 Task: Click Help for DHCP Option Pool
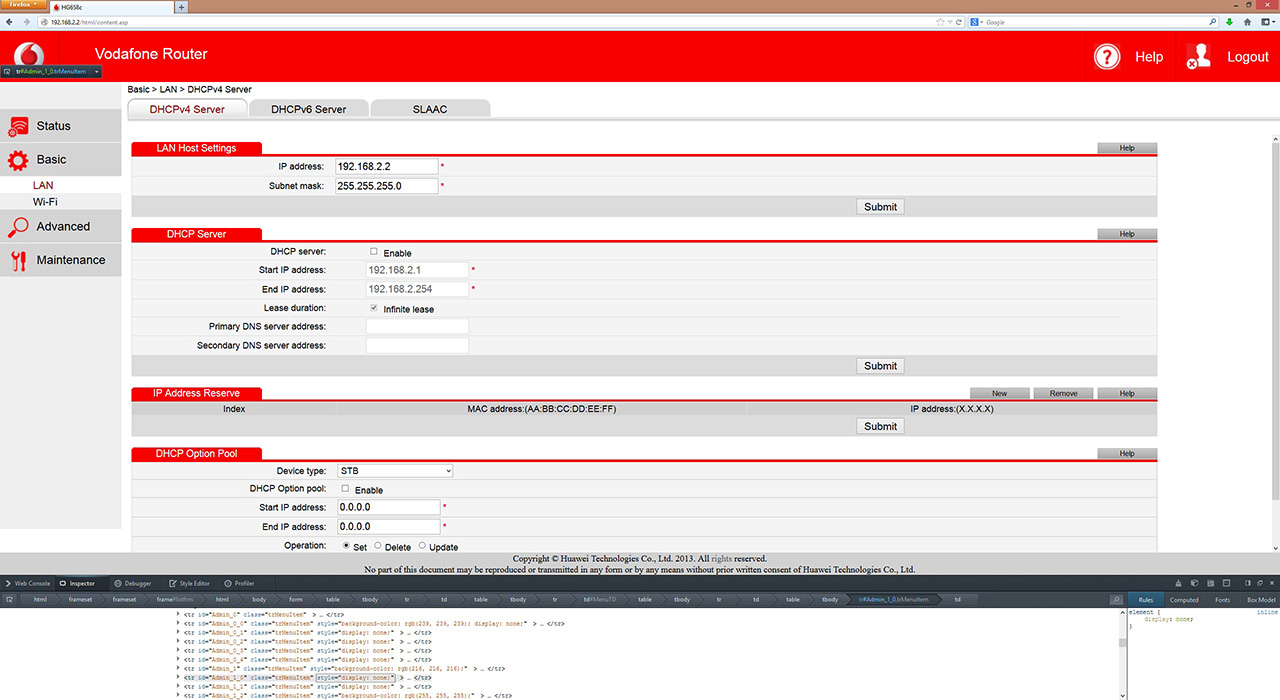coord(1127,454)
